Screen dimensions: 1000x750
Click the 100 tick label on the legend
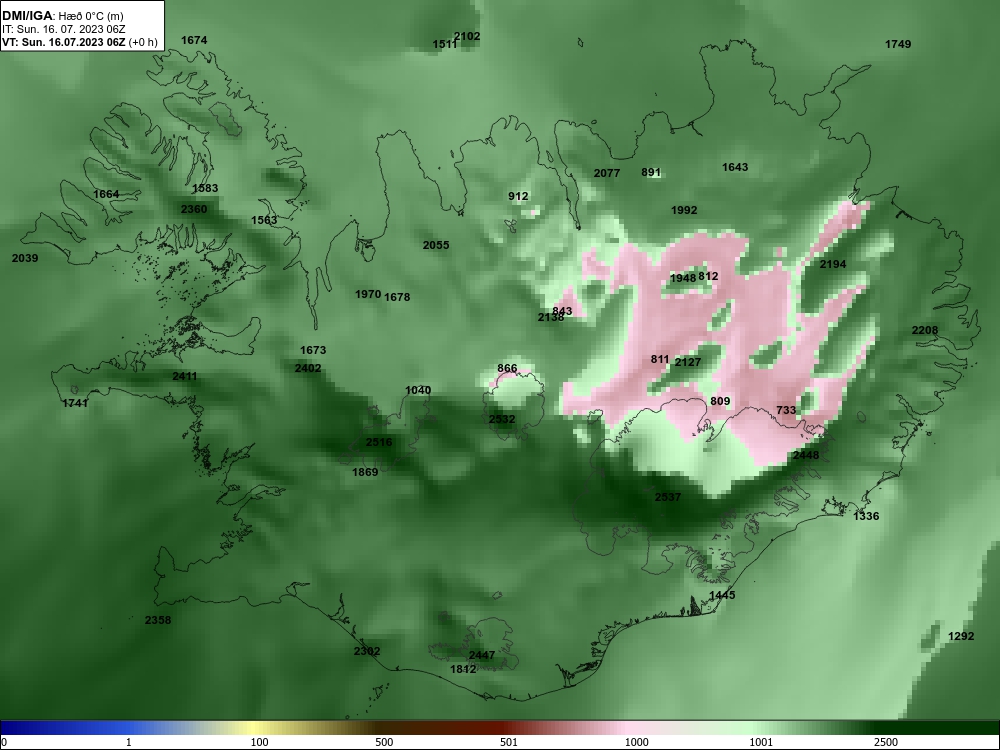click(259, 742)
